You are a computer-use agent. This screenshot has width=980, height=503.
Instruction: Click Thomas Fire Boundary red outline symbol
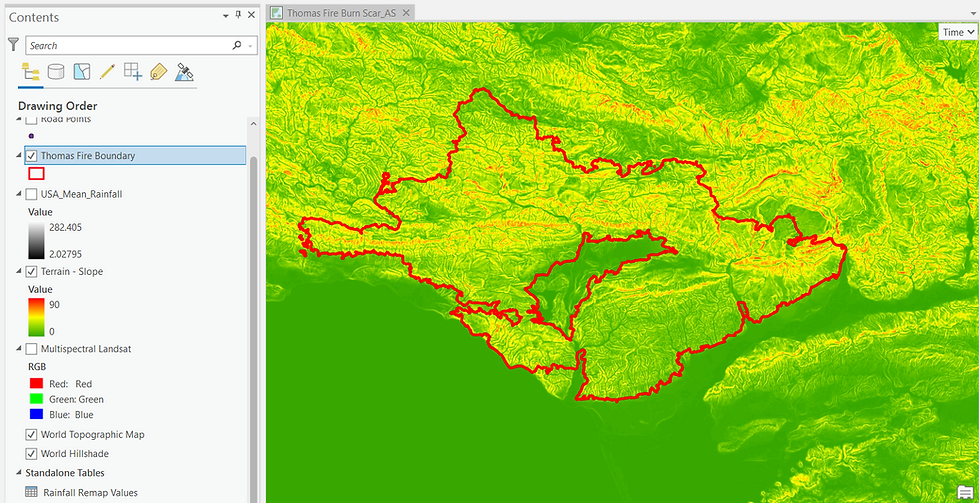click(x=36, y=173)
